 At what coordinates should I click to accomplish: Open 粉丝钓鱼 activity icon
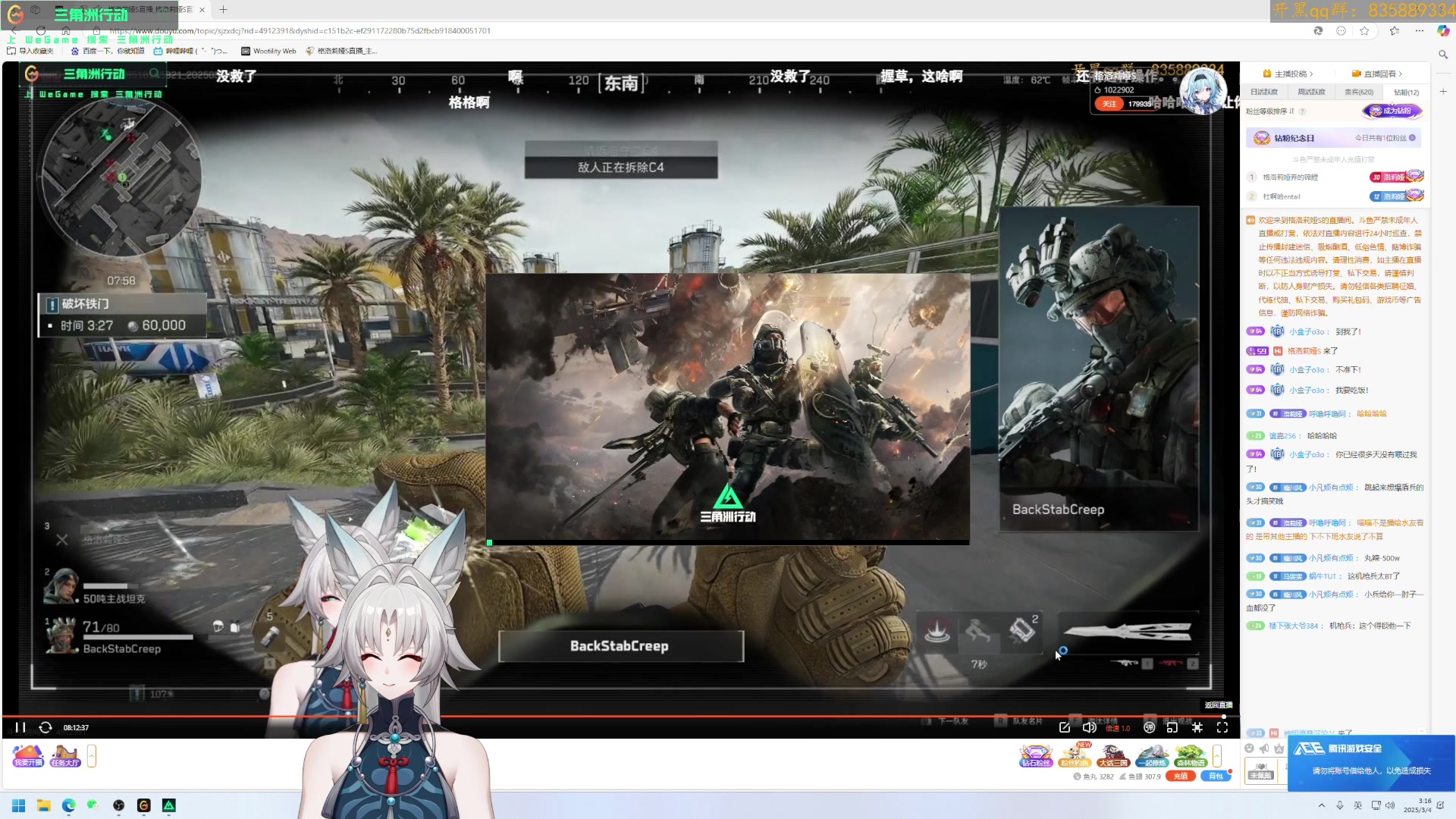point(1075,755)
